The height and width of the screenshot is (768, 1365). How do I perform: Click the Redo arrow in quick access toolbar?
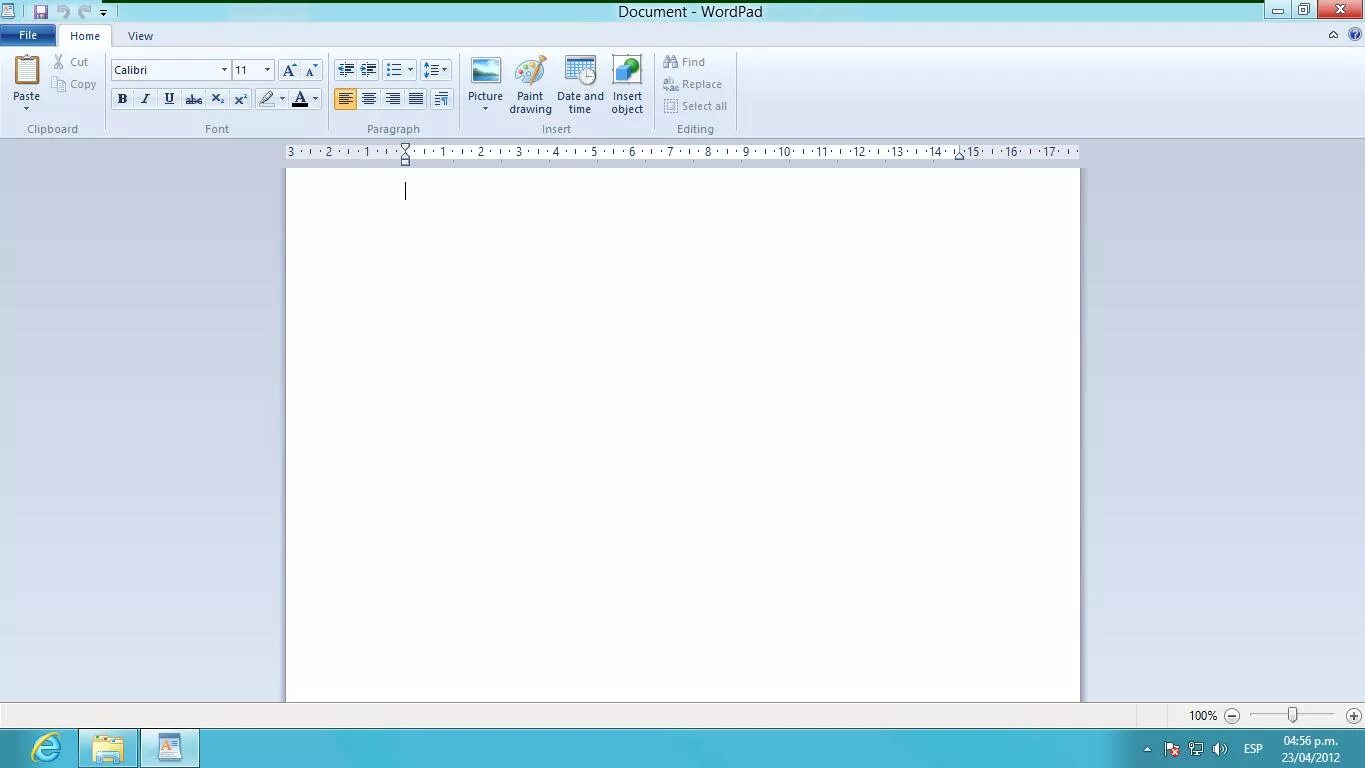tap(85, 12)
